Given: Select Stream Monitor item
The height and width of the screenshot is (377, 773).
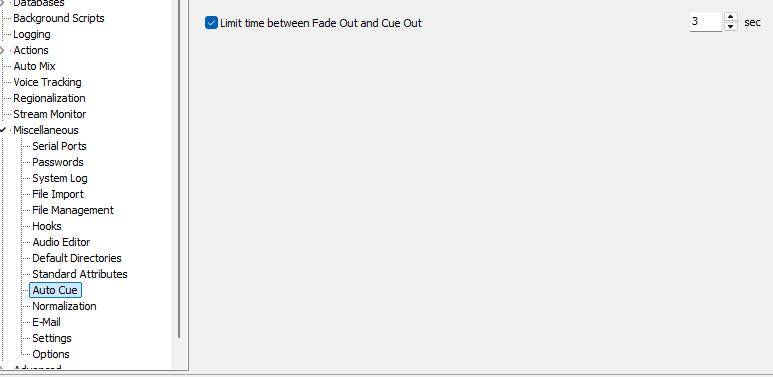Looking at the screenshot, I should pos(50,114).
